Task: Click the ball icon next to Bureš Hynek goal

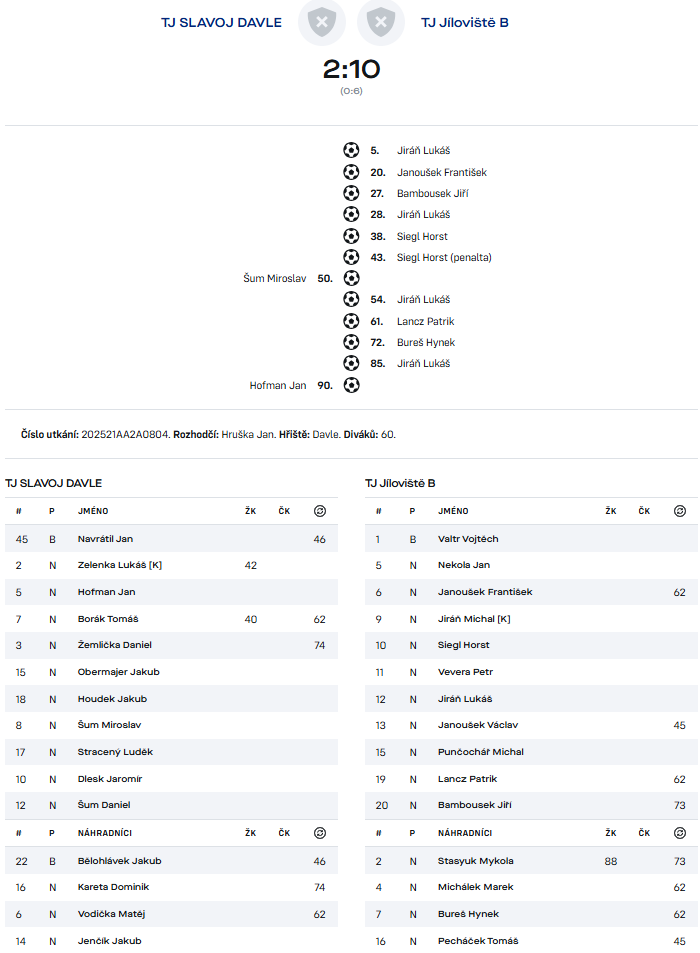Action: tap(351, 342)
